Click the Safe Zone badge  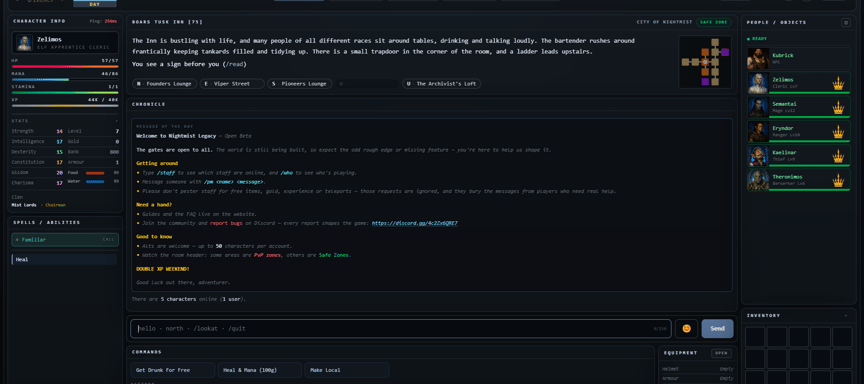pos(714,23)
